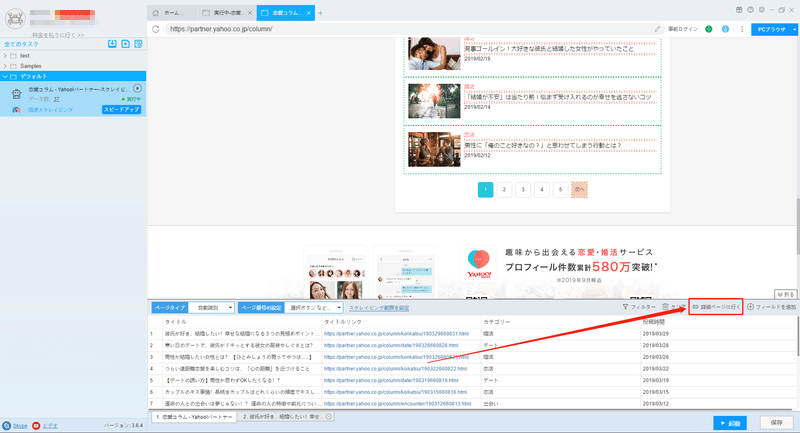Viewport: 800px width, 433px height.
Task: Click the 起動 start button
Action: (730, 423)
